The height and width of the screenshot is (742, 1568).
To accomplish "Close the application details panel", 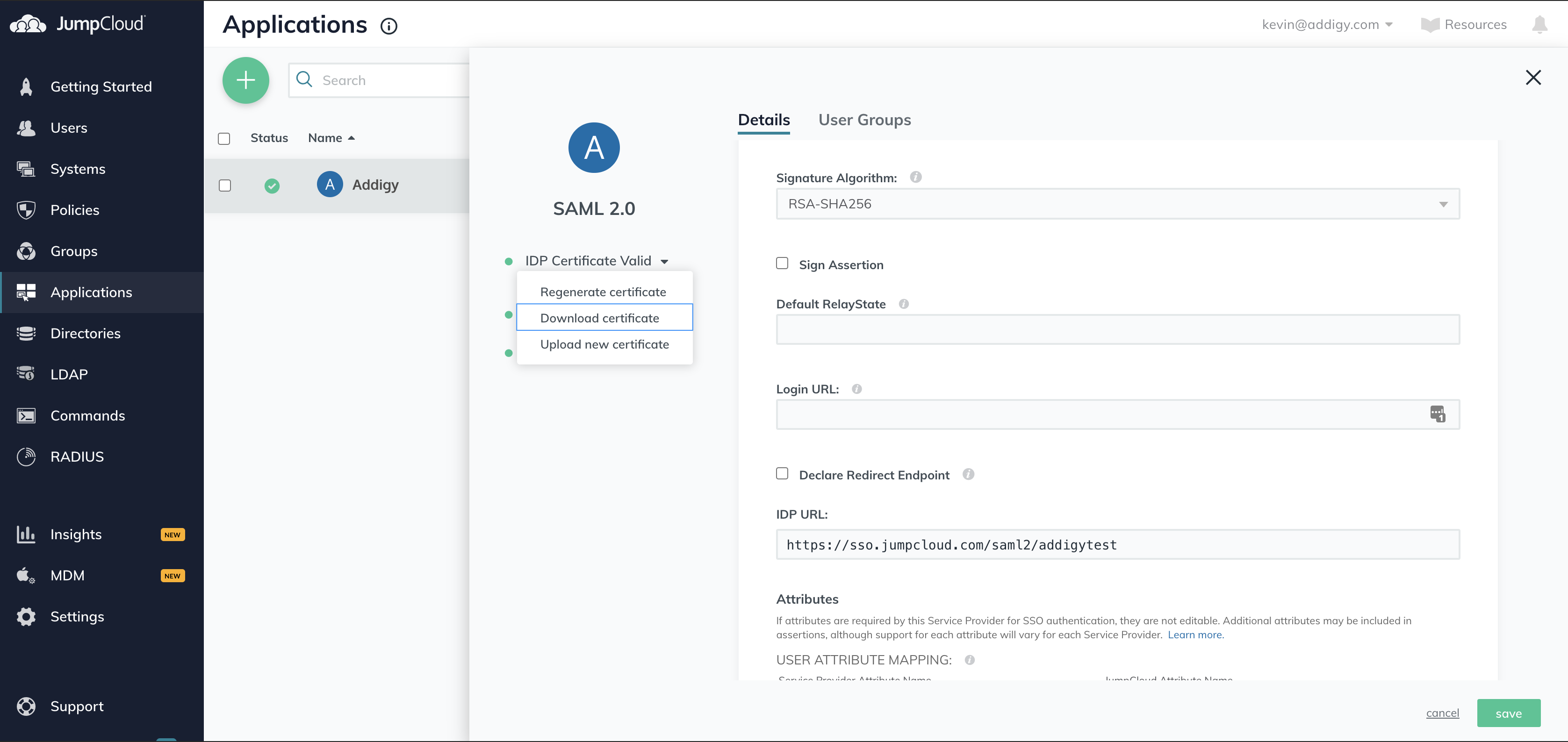I will [x=1532, y=77].
